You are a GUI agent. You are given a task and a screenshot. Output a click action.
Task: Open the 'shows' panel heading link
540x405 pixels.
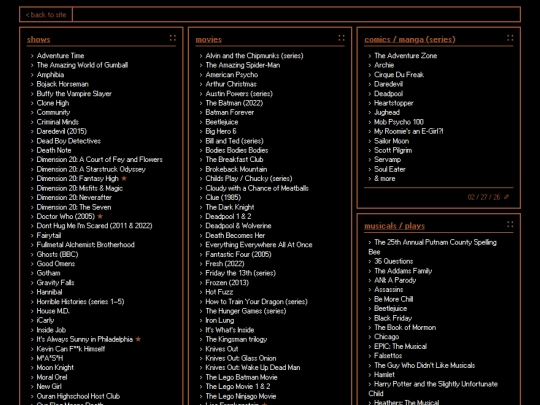coord(39,39)
